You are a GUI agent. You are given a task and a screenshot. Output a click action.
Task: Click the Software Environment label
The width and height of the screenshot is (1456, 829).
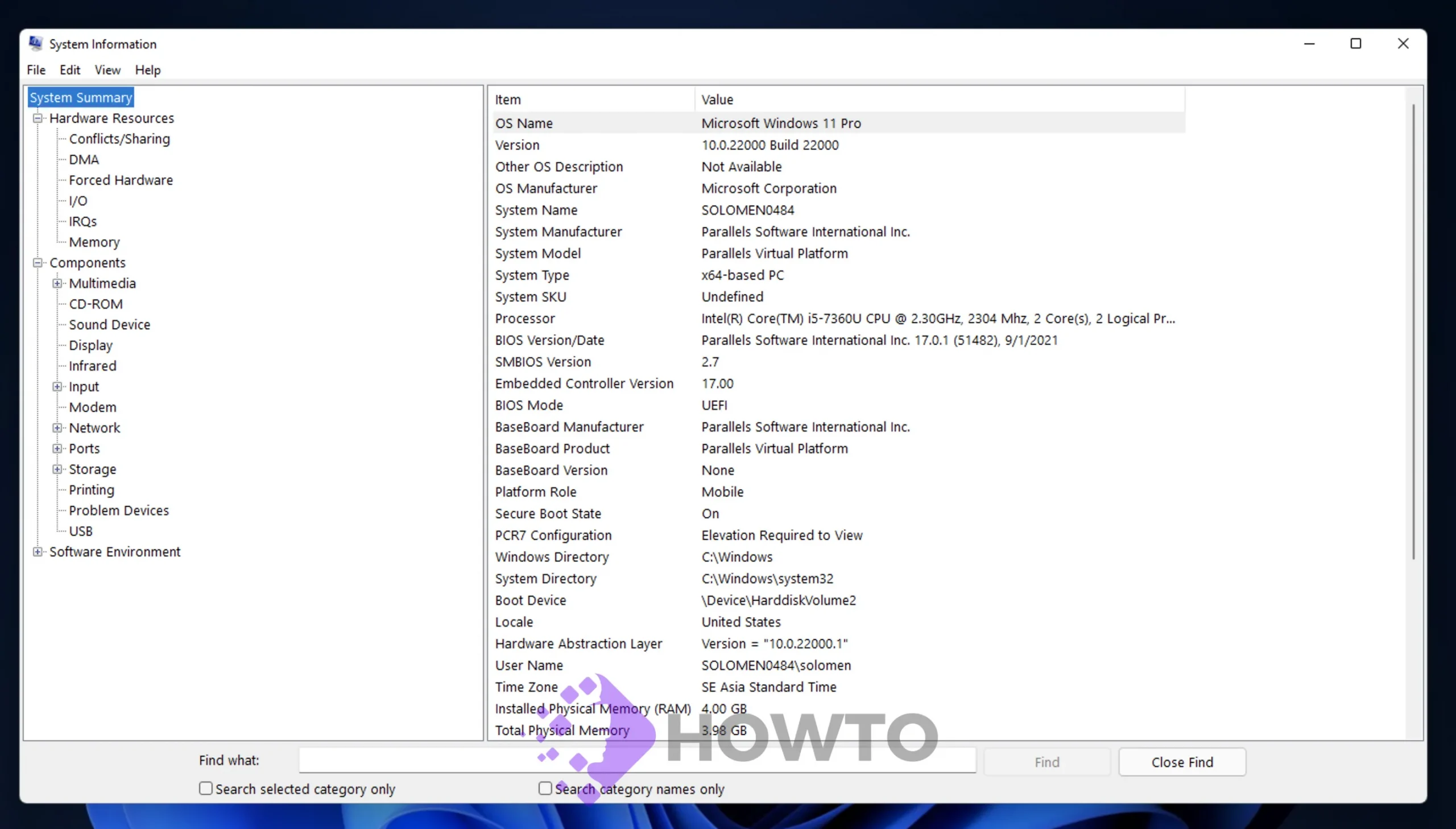tap(115, 552)
